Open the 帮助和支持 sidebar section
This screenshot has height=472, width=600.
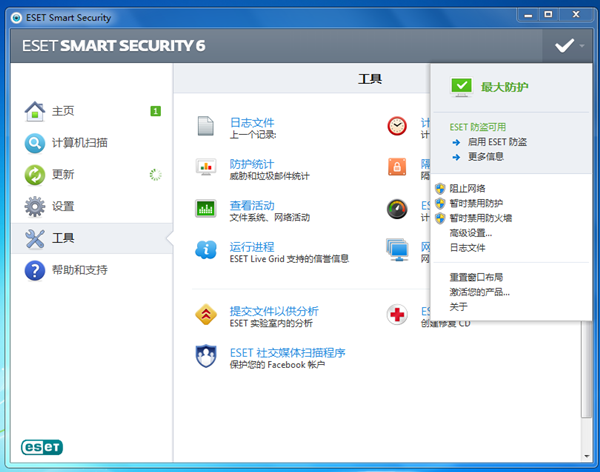[79, 270]
